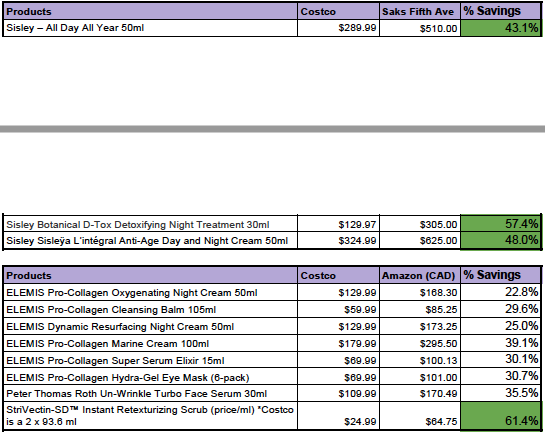Click the $305.00 price cell
The image size is (545, 433).
420,224
